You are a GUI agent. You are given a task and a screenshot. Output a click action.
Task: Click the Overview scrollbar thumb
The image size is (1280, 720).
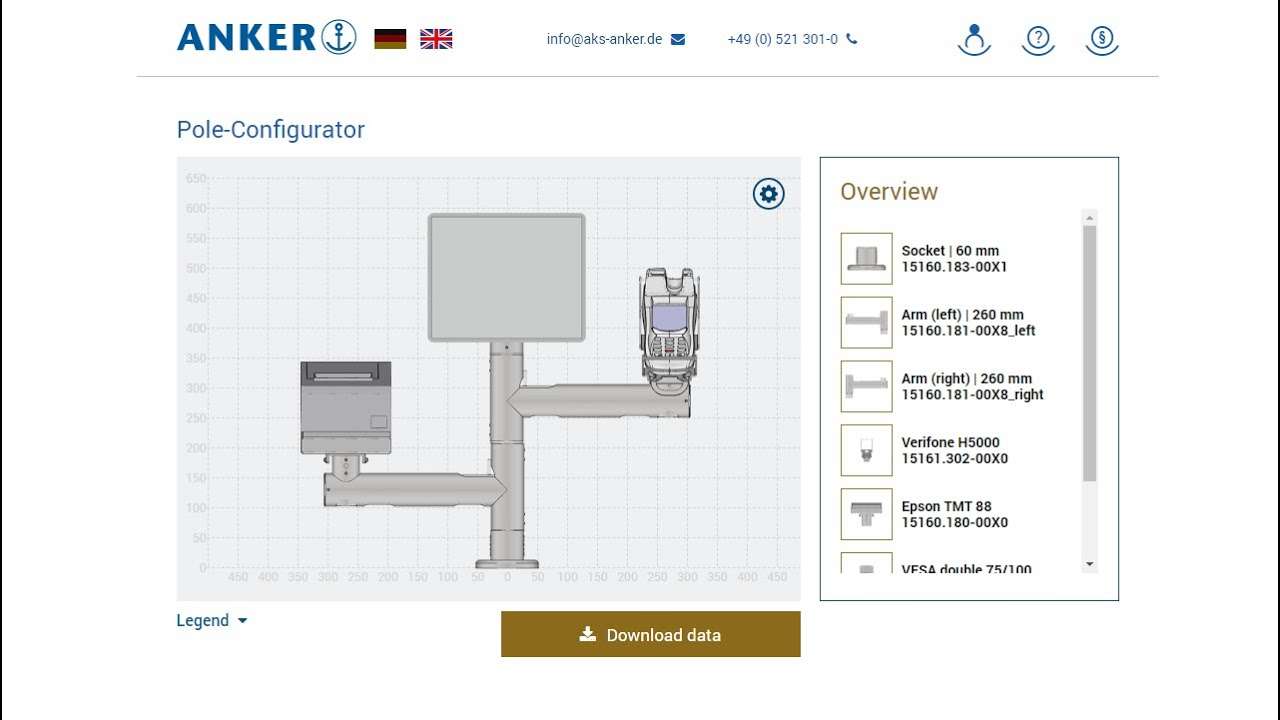point(1090,353)
